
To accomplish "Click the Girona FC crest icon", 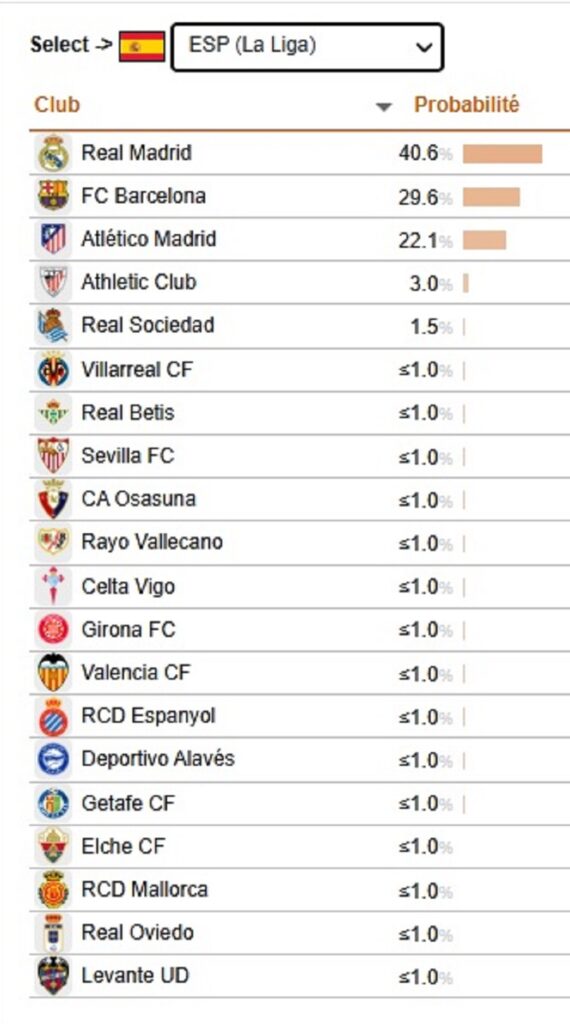I will (x=54, y=630).
